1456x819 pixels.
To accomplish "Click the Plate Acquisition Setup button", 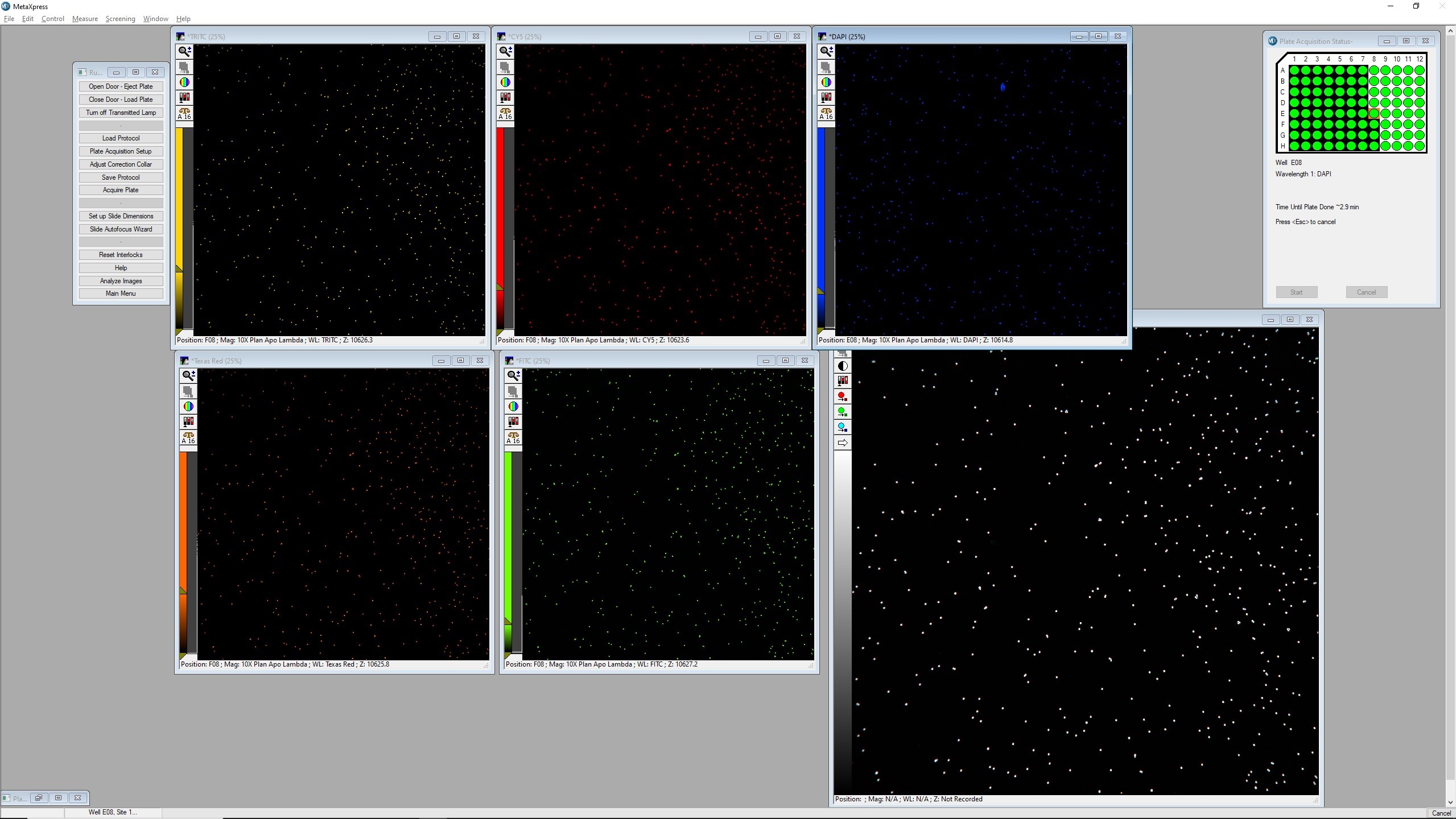I will tap(121, 151).
